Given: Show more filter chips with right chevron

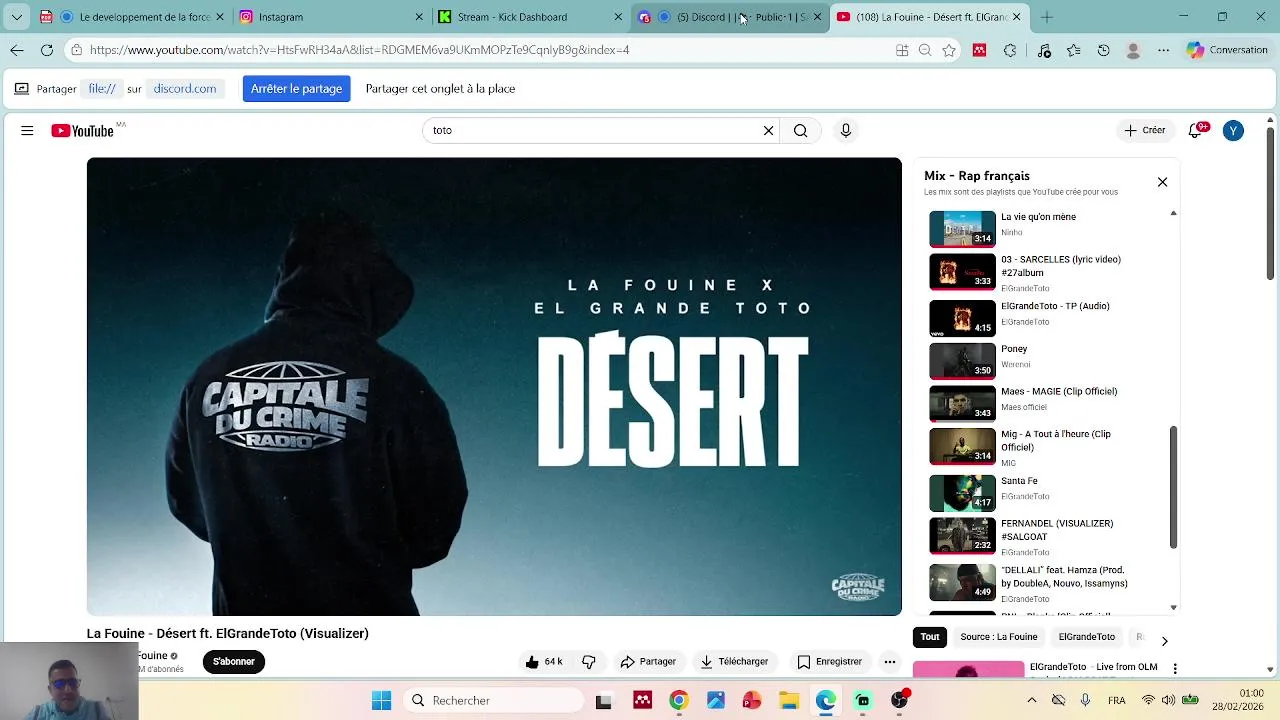Looking at the screenshot, I should pos(1164,641).
